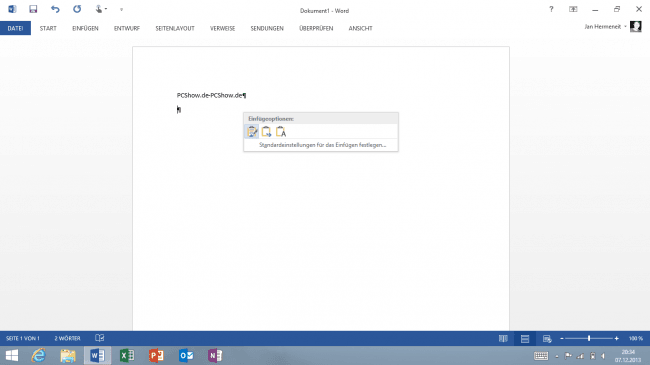Switch to Web Layout view
This screenshot has height=365, width=650.
[547, 339]
